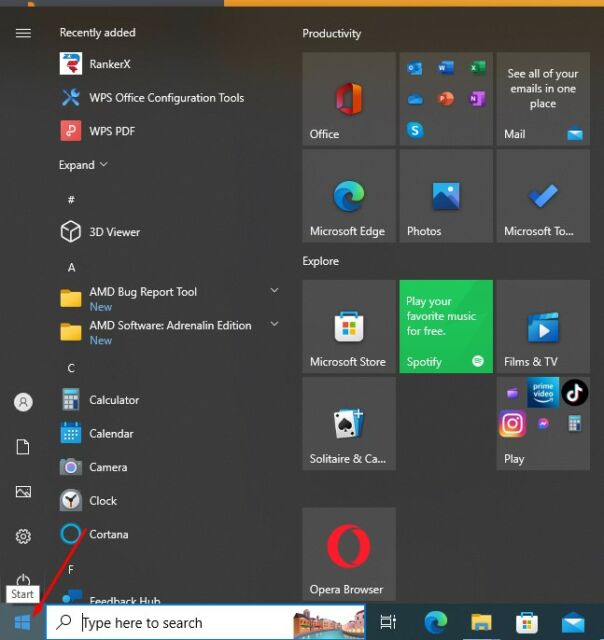Open PowerPoint icon in Office folder tile
This screenshot has height=640, width=604.
(x=446, y=99)
